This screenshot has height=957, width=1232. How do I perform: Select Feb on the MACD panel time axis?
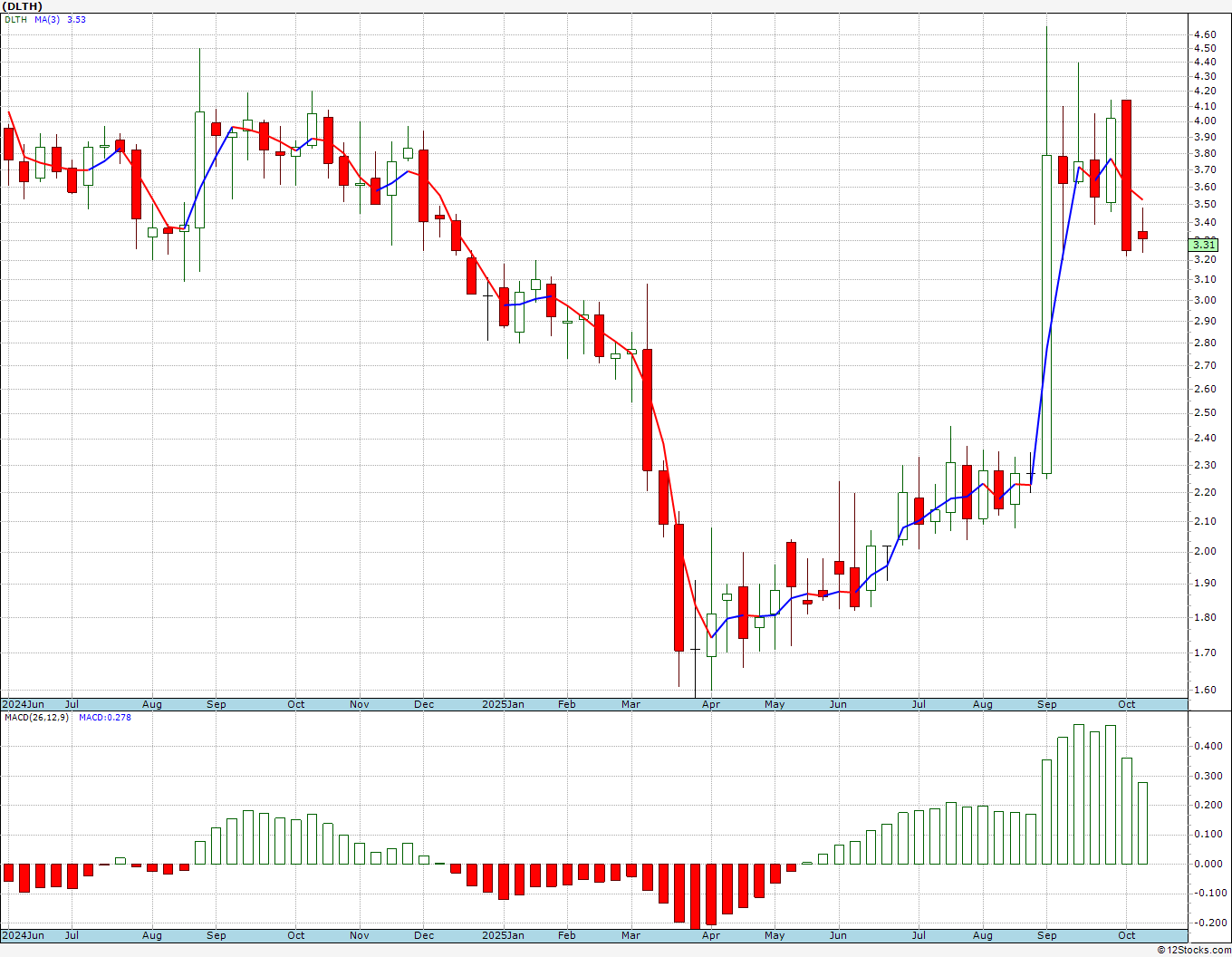pyautogui.click(x=567, y=935)
